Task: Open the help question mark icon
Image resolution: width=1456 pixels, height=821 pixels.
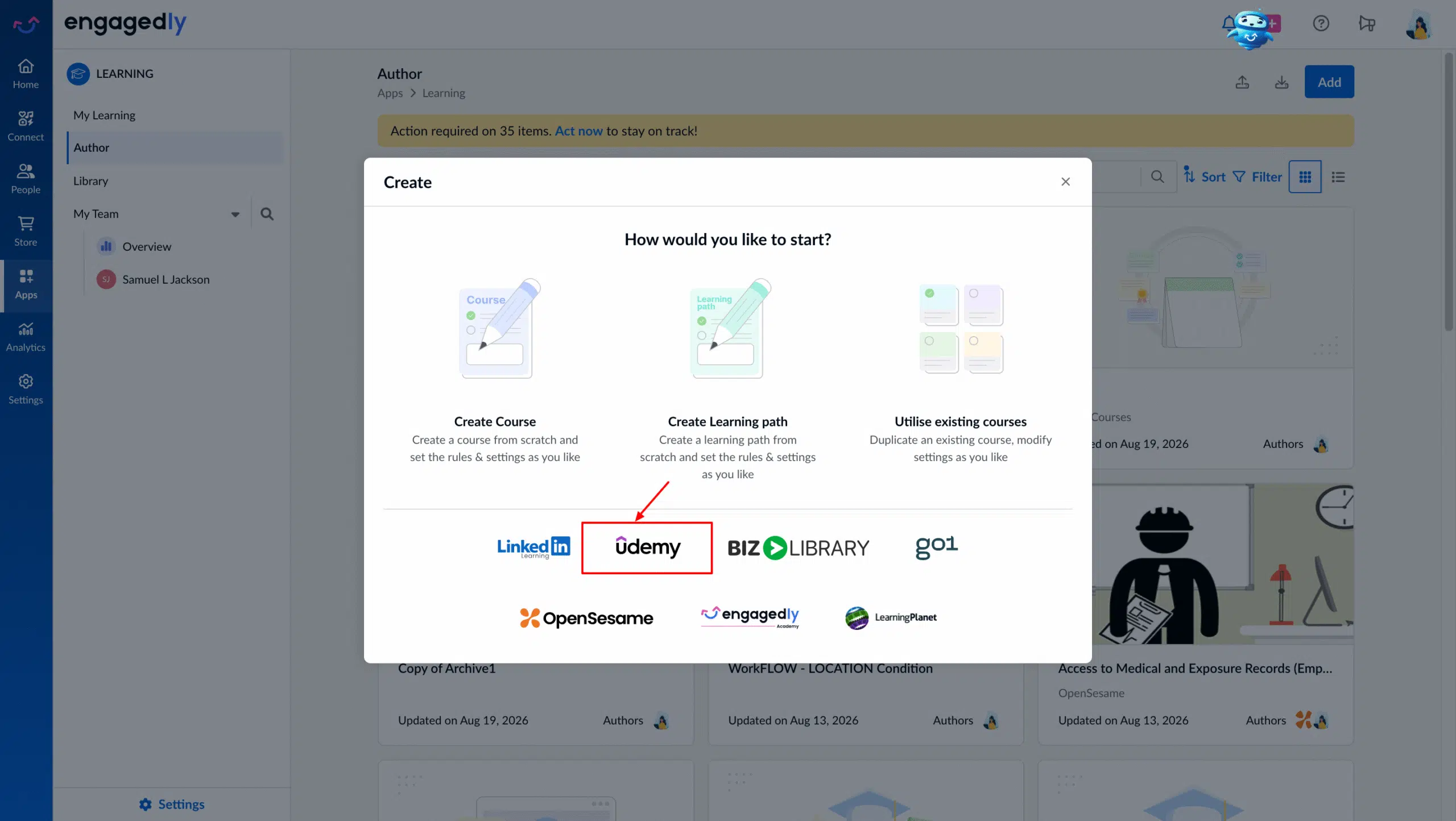Action: [x=1321, y=23]
